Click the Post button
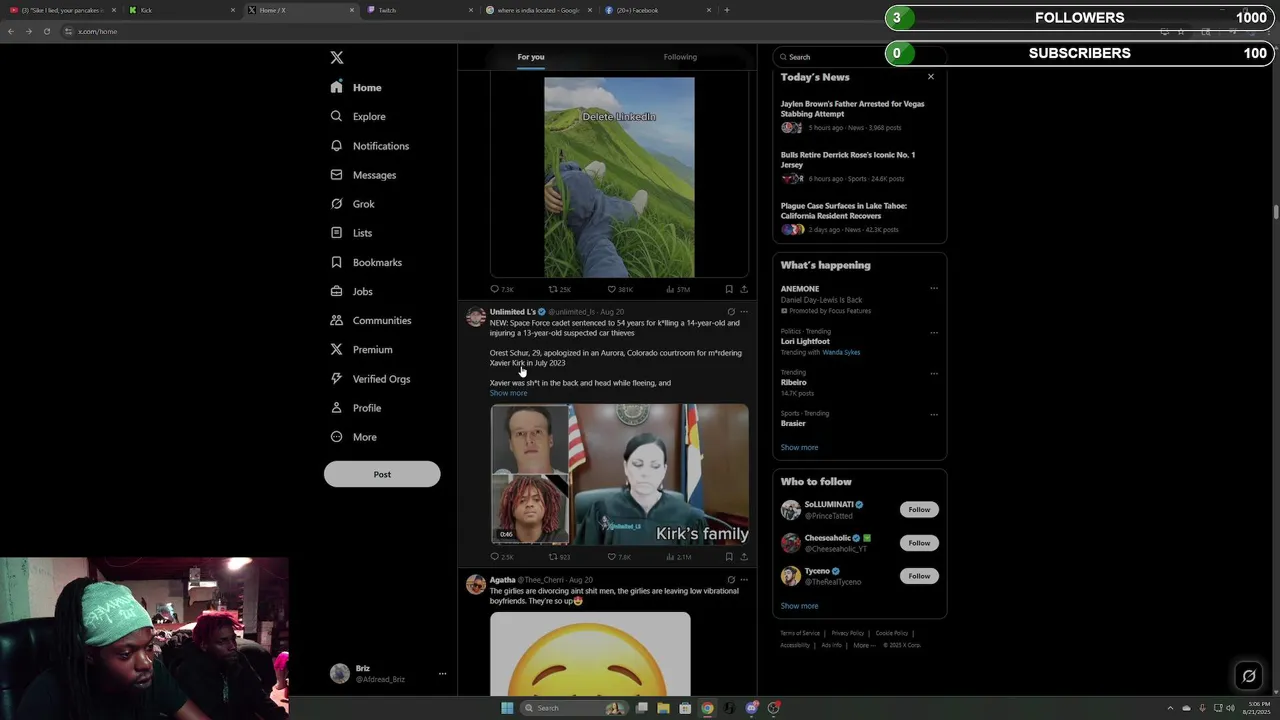The image size is (1280, 720). tap(382, 474)
